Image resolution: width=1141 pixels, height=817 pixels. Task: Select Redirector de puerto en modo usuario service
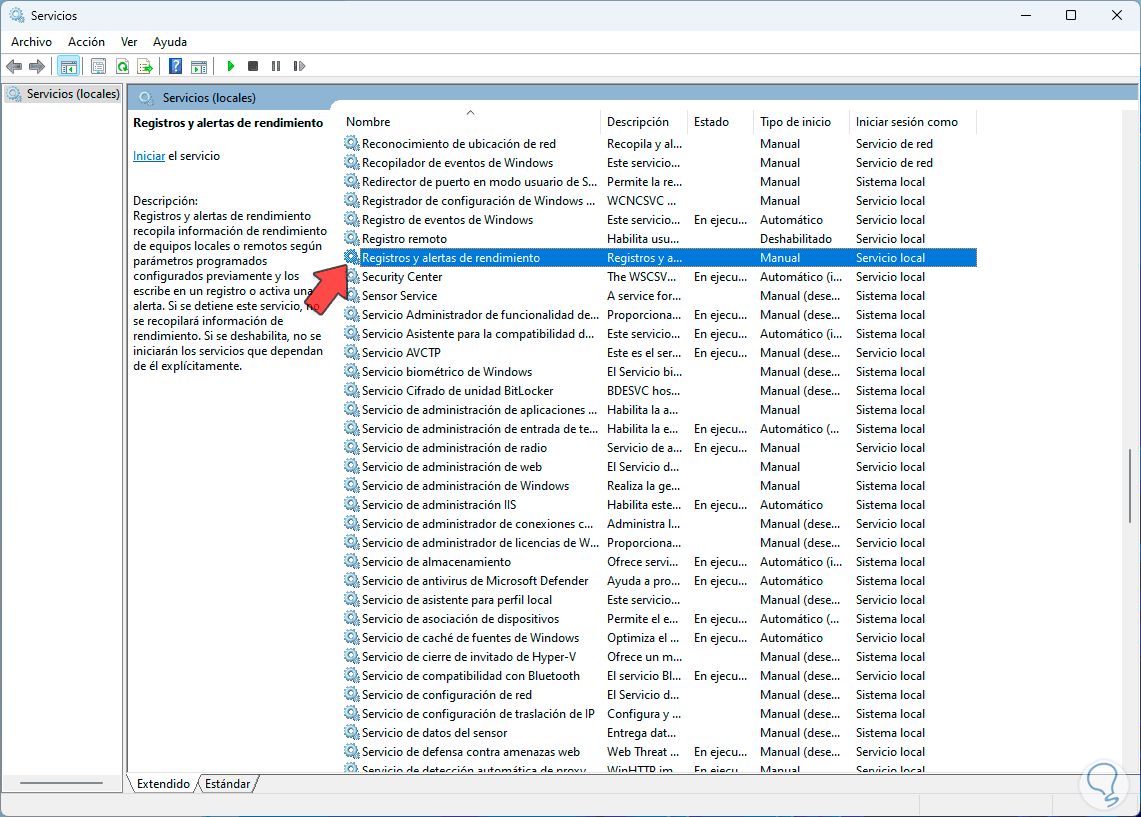479,182
